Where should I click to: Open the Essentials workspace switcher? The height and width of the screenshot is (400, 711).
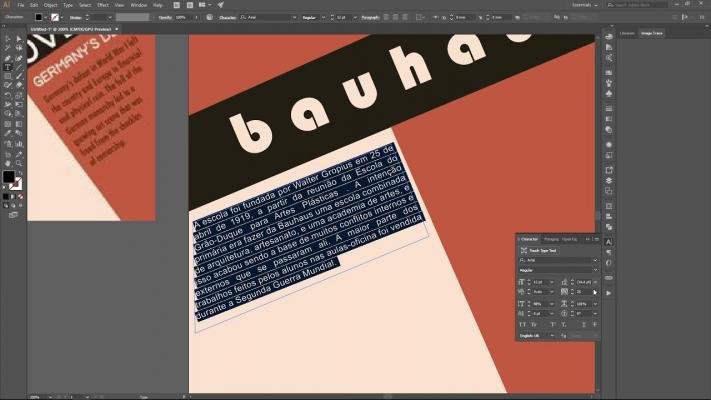585,5
